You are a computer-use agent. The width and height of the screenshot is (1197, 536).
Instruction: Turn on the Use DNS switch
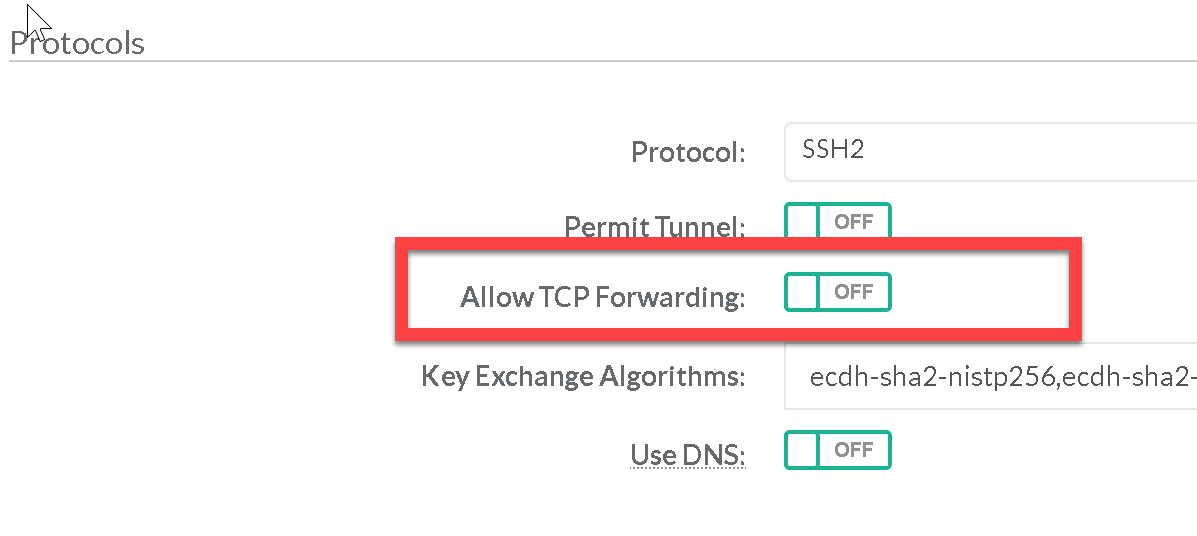(837, 450)
